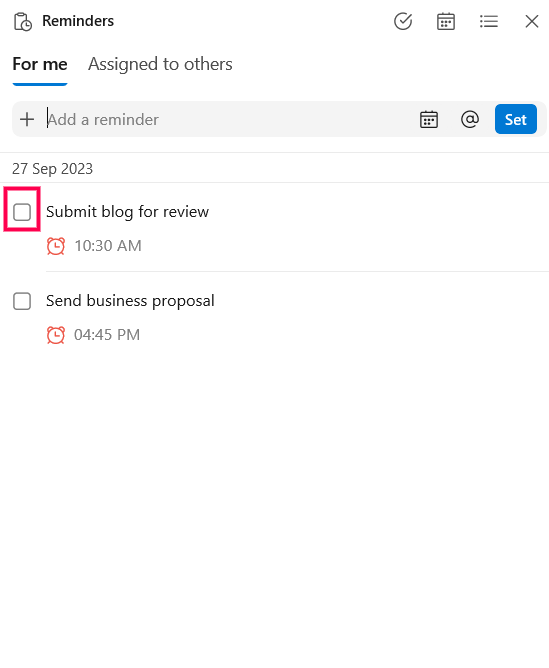Open calendar view icon in header
This screenshot has height=668, width=549.
pos(446,21)
